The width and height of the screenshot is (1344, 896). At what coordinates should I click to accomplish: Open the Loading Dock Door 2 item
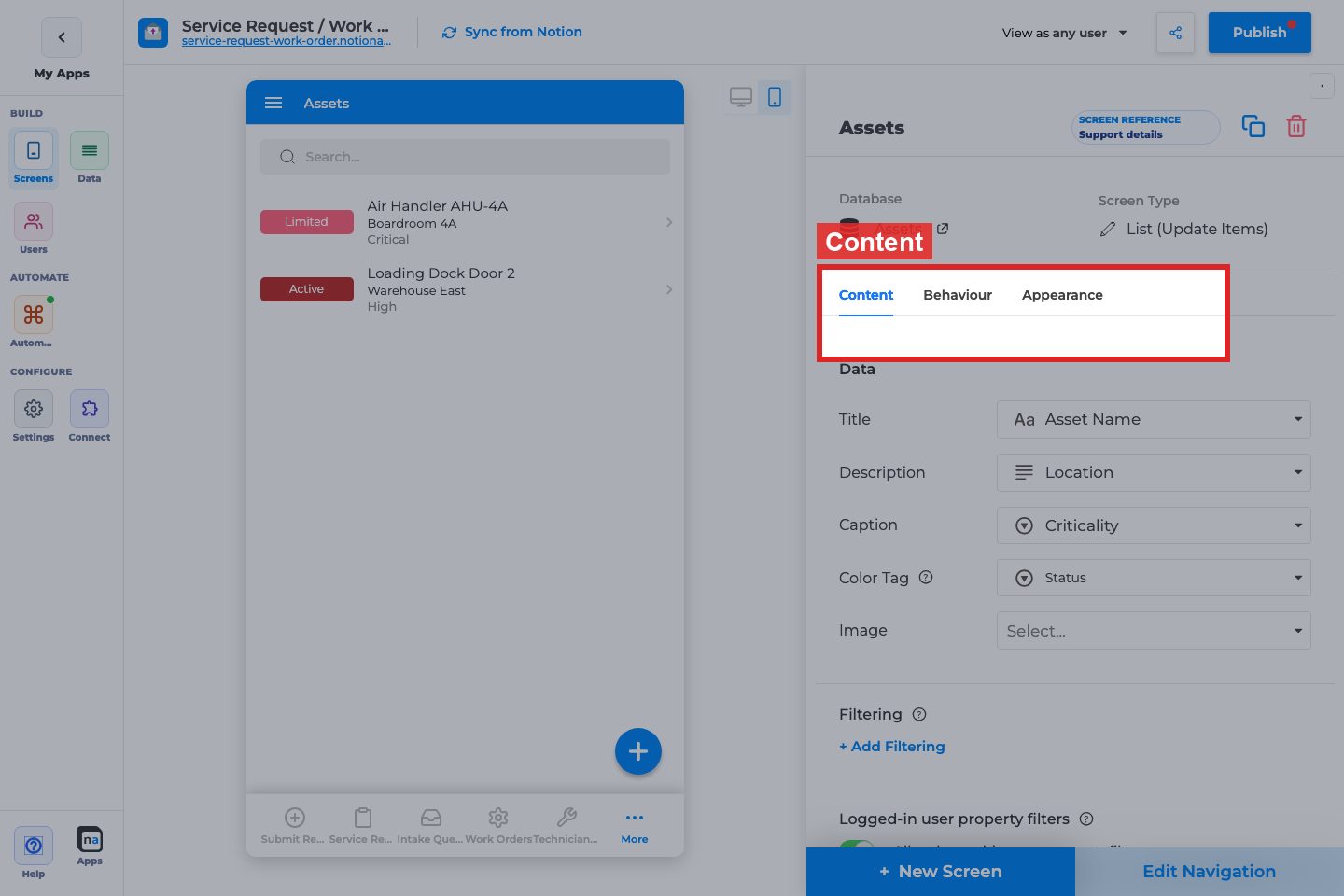pyautogui.click(x=465, y=289)
